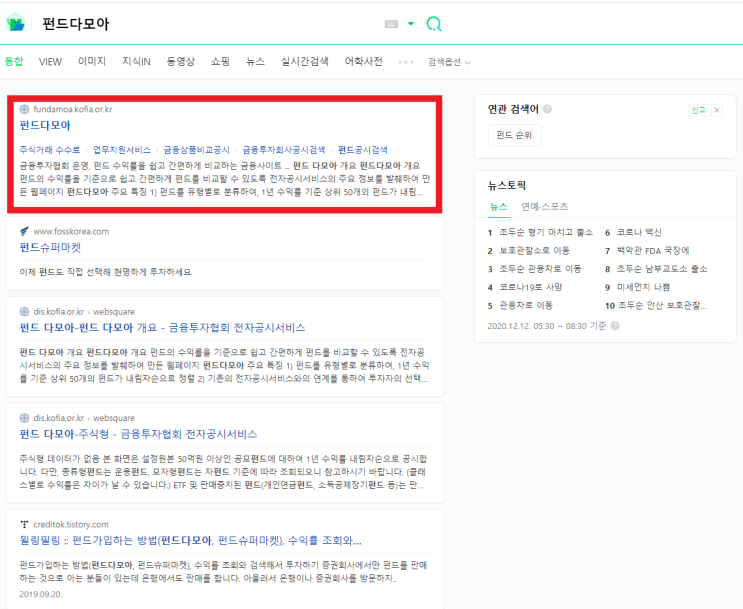This screenshot has height=609, width=743.
Task: Open the 동영상 tab
Action: (181, 62)
